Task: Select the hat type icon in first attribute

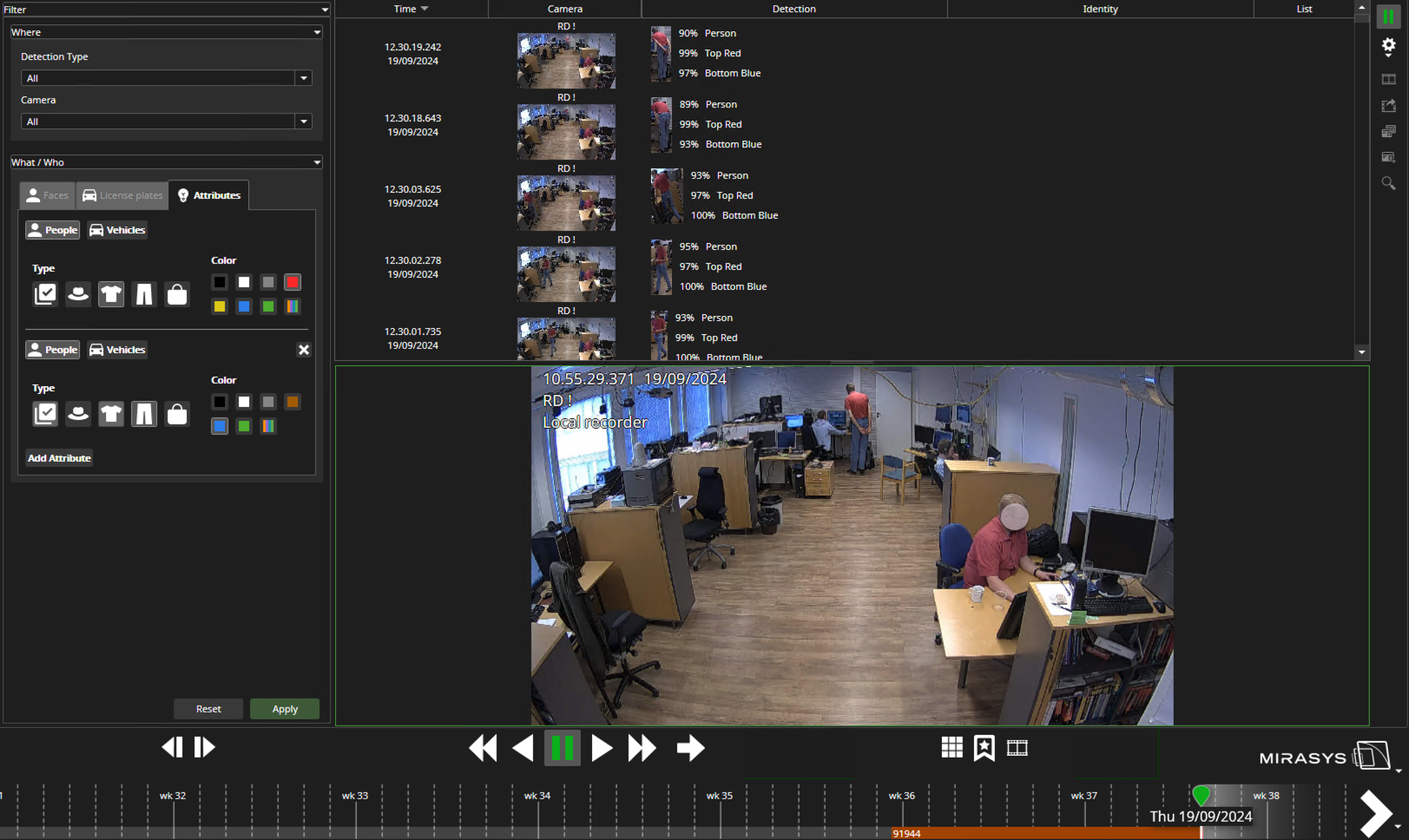Action: 78,294
